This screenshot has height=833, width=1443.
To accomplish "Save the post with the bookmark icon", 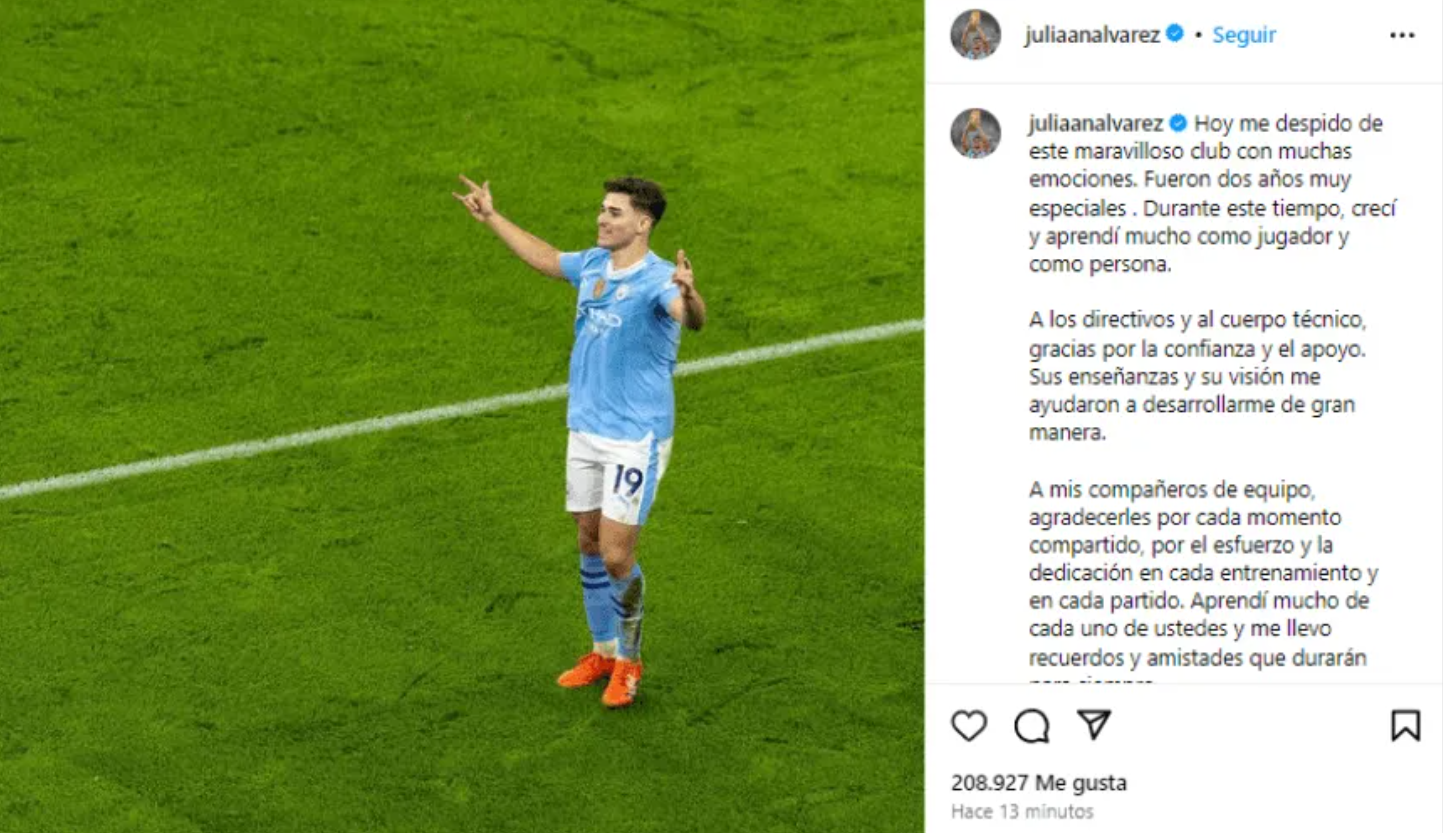I will click(x=1405, y=726).
